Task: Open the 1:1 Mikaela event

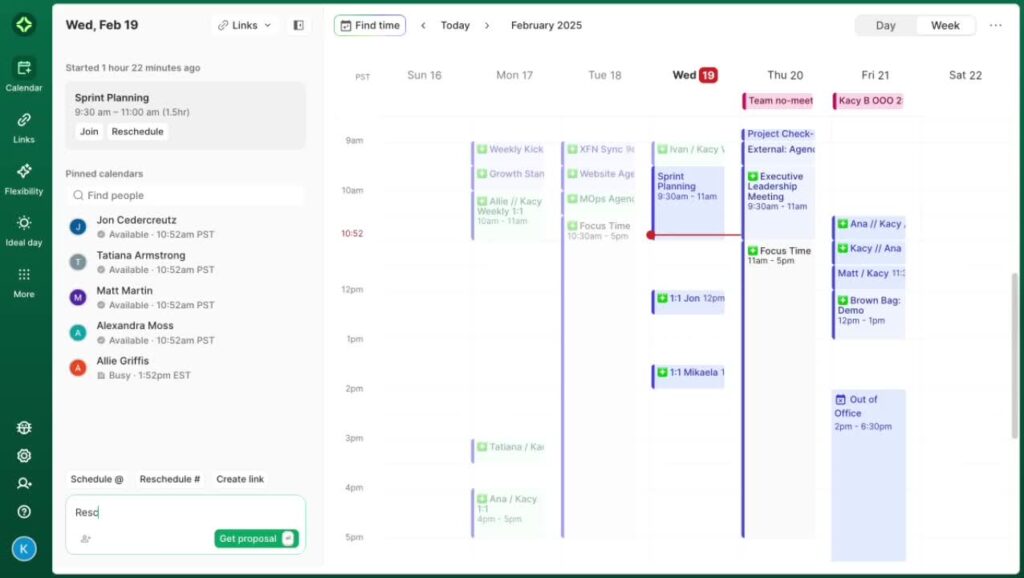Action: (x=688, y=376)
